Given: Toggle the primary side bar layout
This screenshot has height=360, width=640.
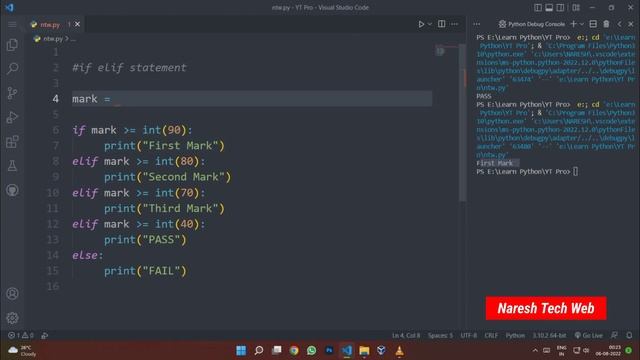Looking at the screenshot, I should 538,7.
